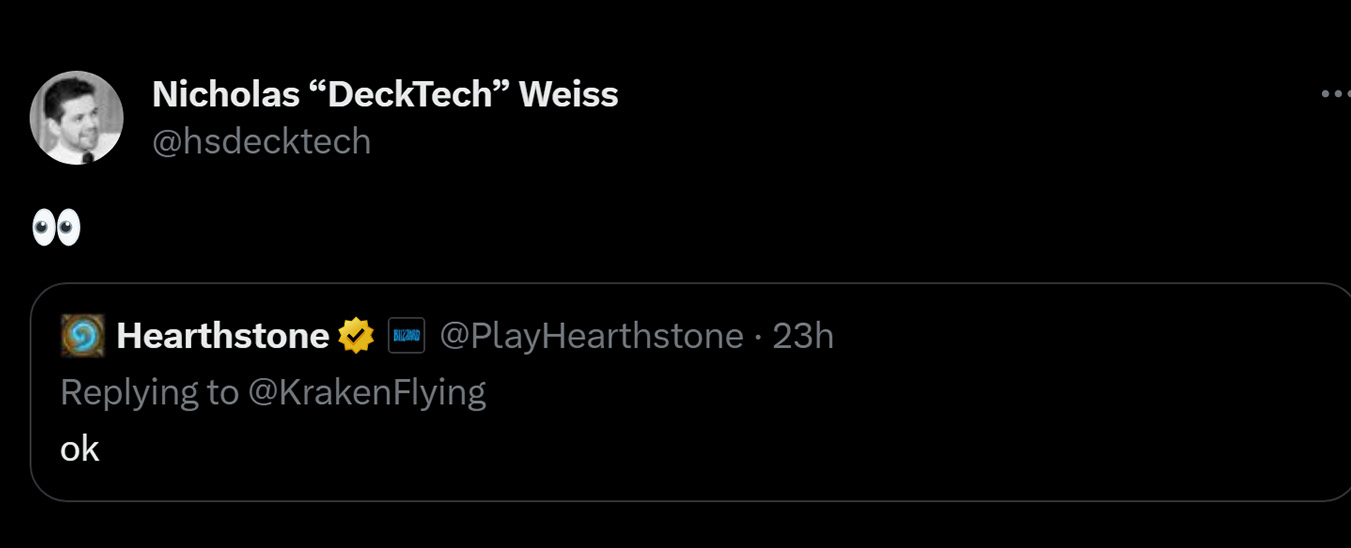Open the Hearthstone account name
The image size is (1351, 548).
click(222, 336)
